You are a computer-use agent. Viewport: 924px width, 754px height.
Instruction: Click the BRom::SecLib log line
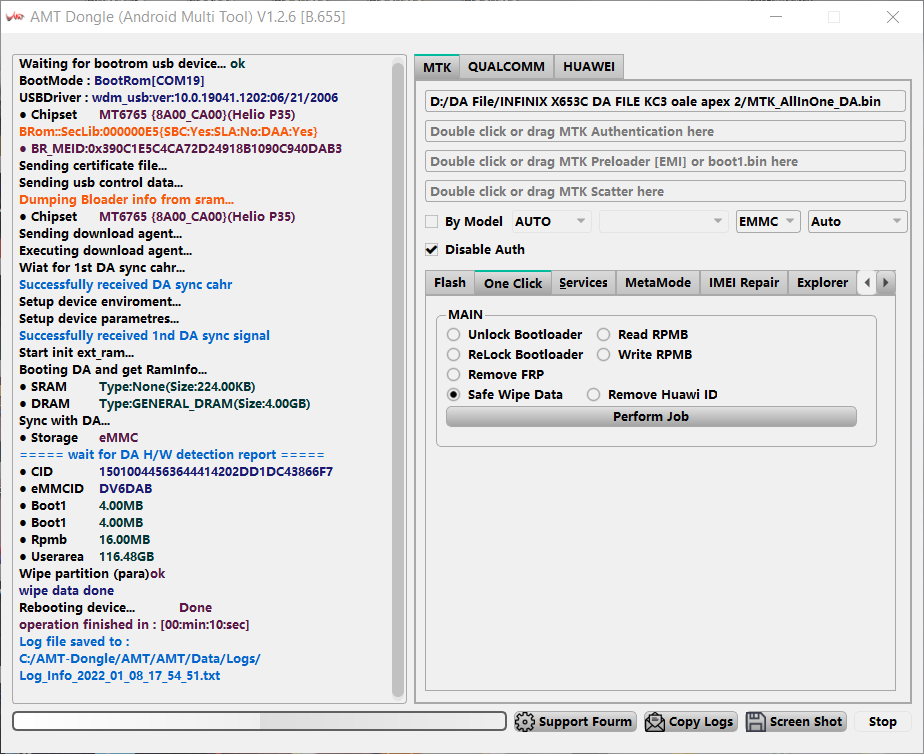pyautogui.click(x=169, y=131)
